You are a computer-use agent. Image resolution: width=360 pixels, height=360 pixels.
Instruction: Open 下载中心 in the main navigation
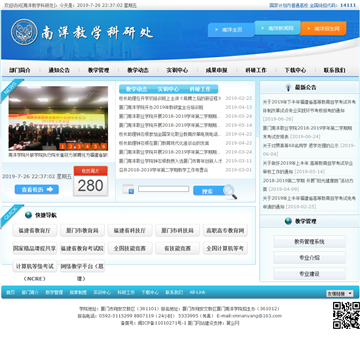tap(295, 70)
